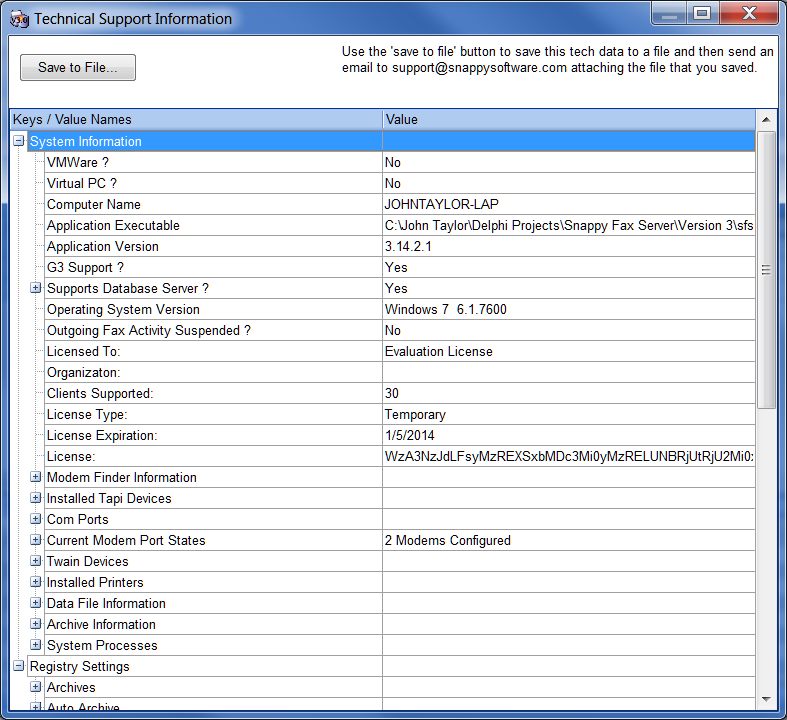This screenshot has height=720, width=787.
Task: Expand the Com Ports node
Action: [x=36, y=519]
